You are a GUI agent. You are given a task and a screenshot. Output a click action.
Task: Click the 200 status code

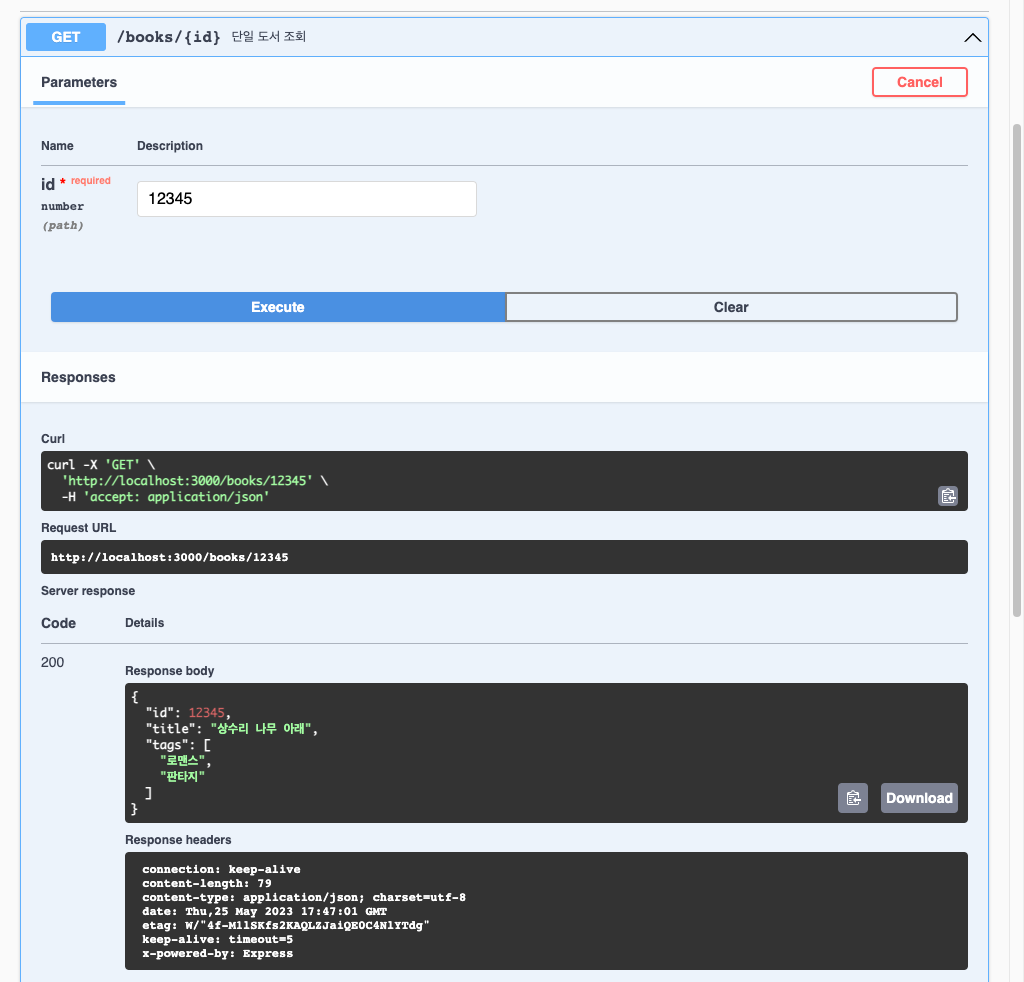(x=53, y=662)
